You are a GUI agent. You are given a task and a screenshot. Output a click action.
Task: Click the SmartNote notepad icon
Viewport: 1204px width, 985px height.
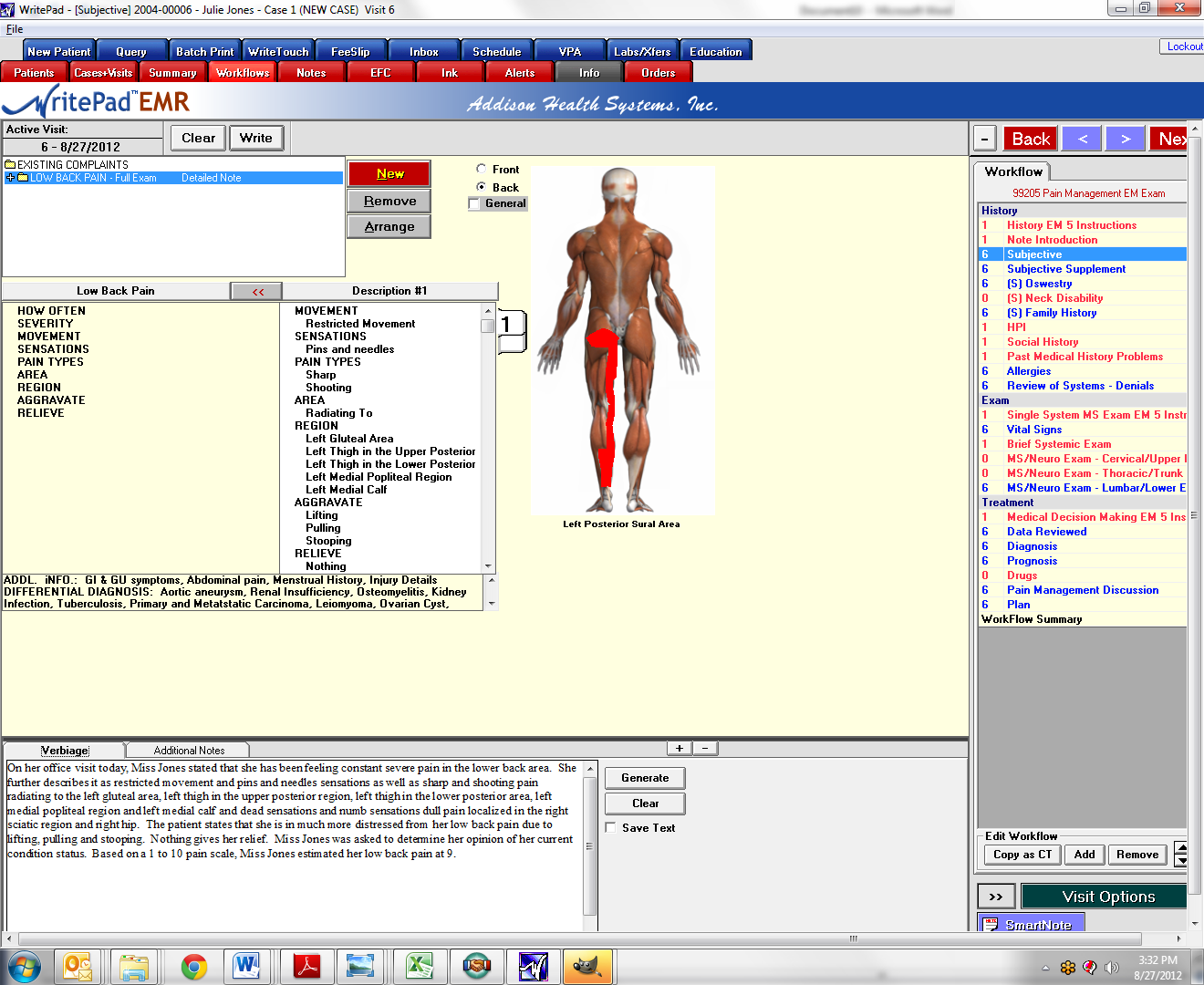991,924
